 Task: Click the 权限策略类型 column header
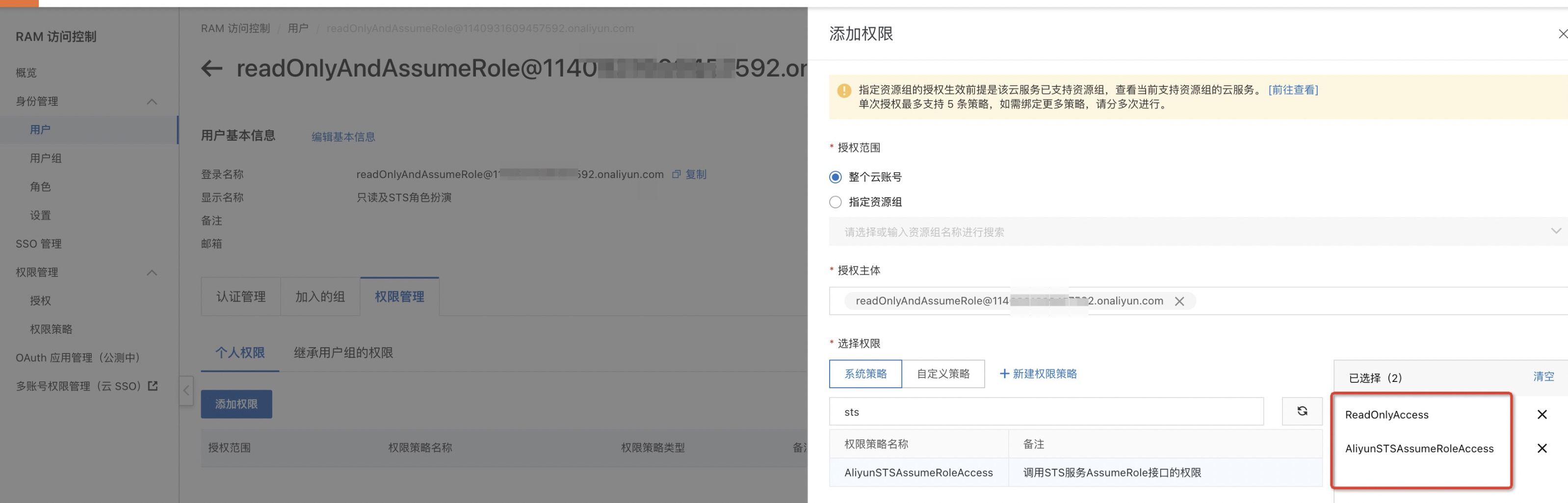(x=653, y=448)
